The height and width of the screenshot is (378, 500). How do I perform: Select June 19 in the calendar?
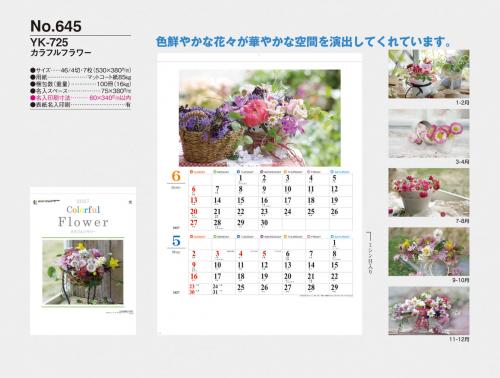pyautogui.click(x=334, y=200)
